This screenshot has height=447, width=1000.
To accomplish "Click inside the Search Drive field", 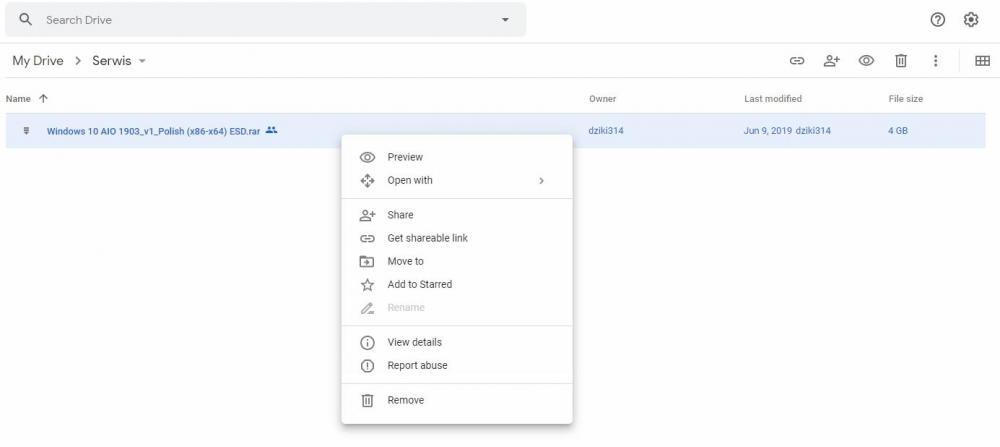I will pos(250,20).
